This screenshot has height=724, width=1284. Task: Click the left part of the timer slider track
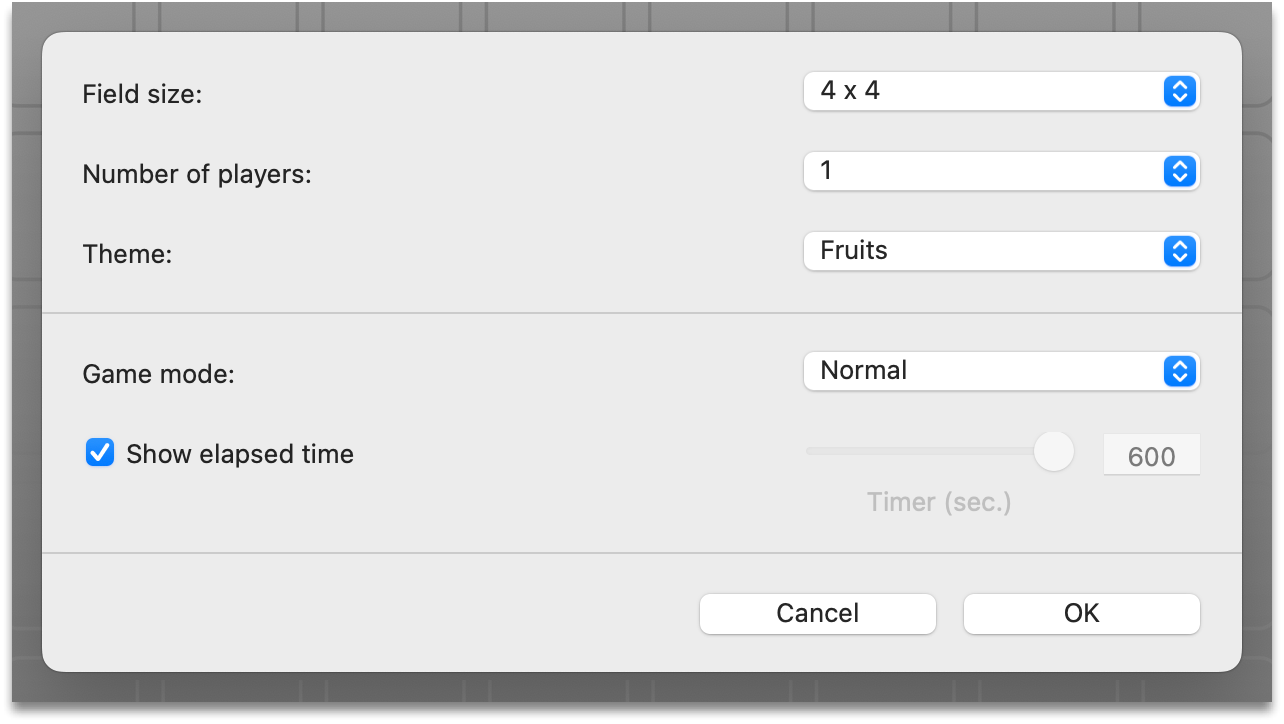(x=870, y=451)
